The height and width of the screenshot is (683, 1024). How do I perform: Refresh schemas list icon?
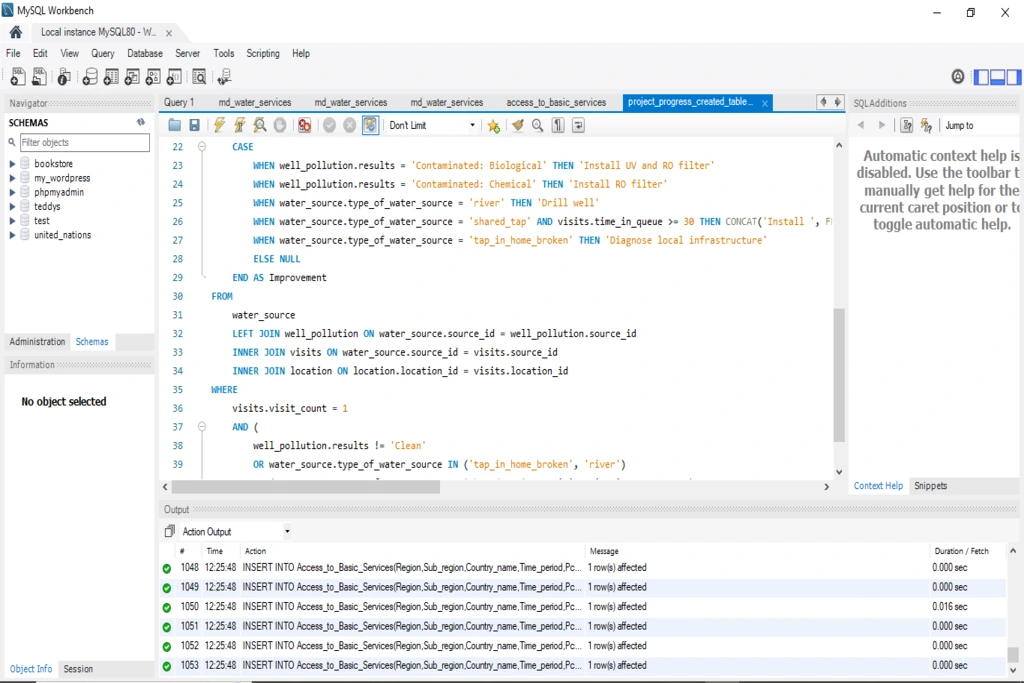click(x=141, y=122)
